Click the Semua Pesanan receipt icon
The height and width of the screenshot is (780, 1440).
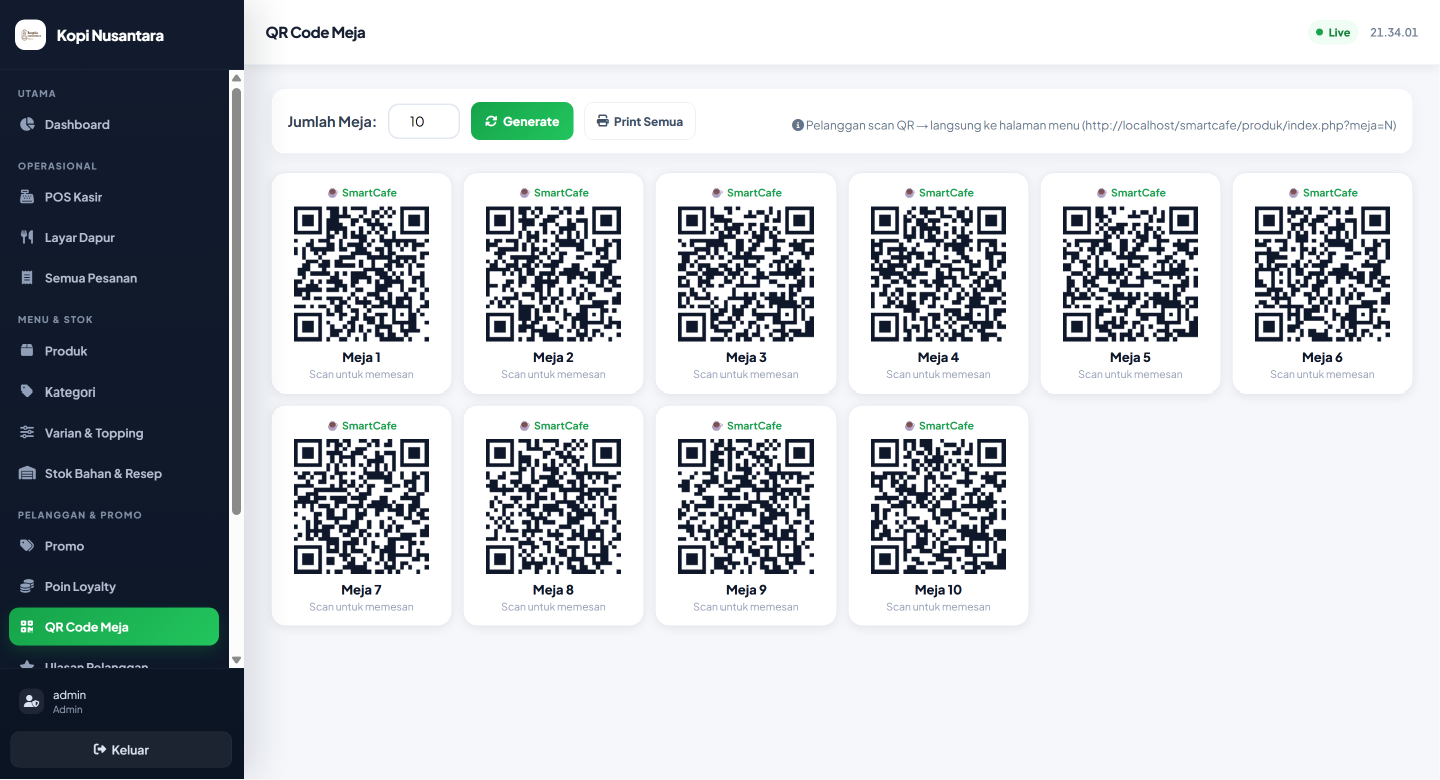coord(27,278)
